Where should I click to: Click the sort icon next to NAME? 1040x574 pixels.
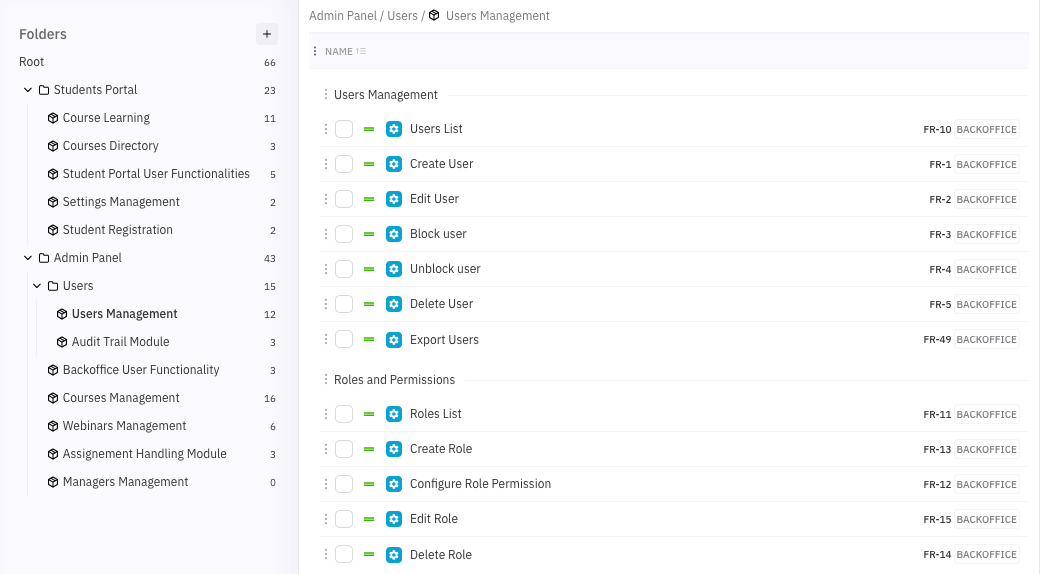pos(361,51)
